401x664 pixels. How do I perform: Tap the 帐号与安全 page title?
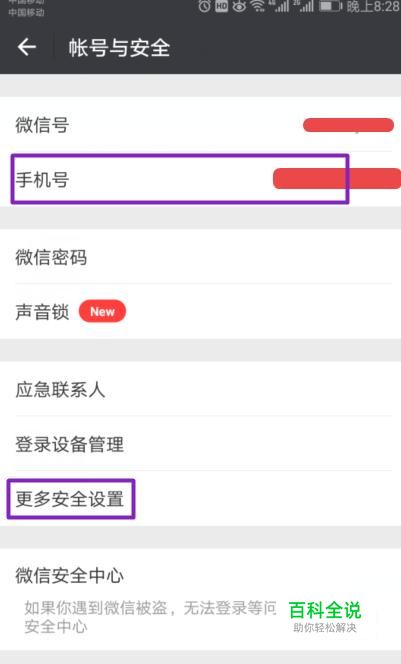[x=119, y=47]
